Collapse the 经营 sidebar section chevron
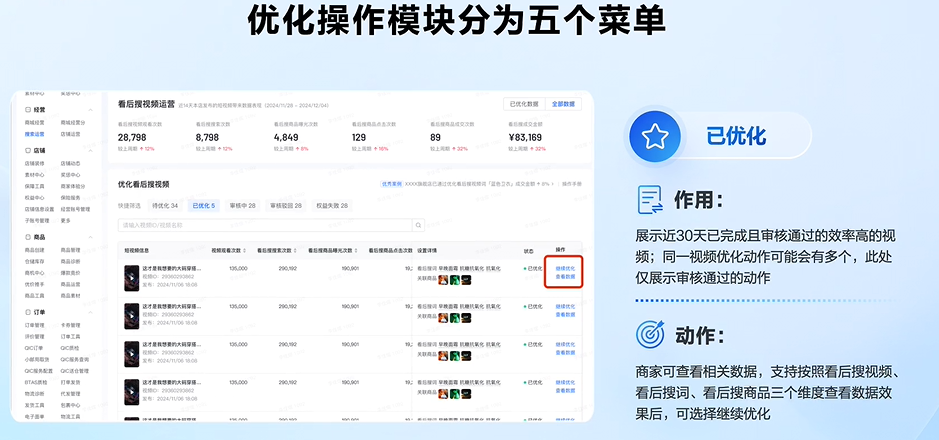The height and width of the screenshot is (440, 939). [90, 109]
